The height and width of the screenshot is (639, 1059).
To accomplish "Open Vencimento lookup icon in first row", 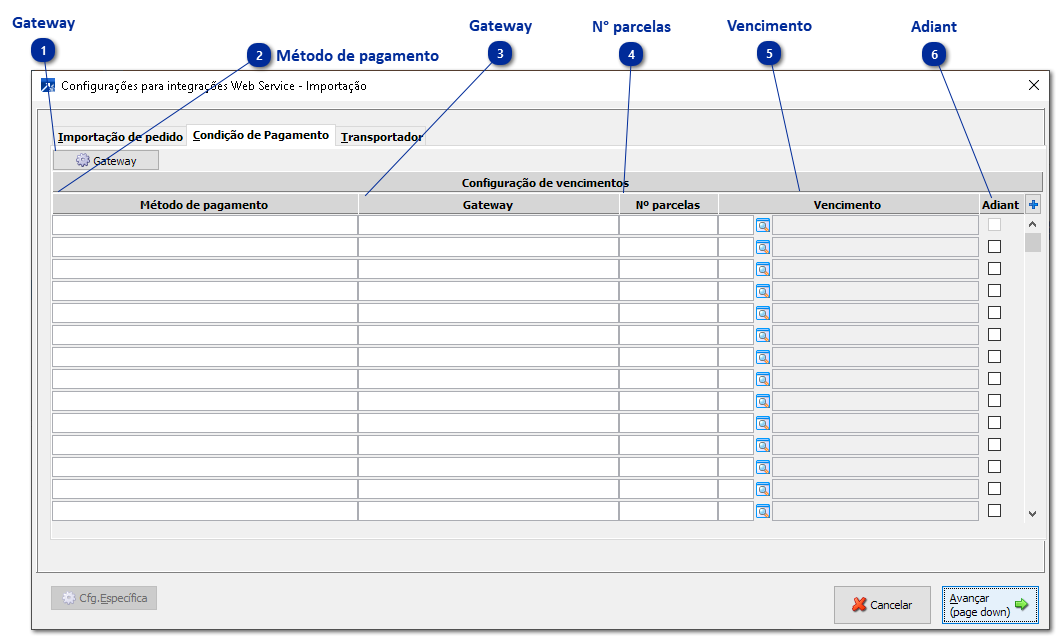I will pos(763,226).
